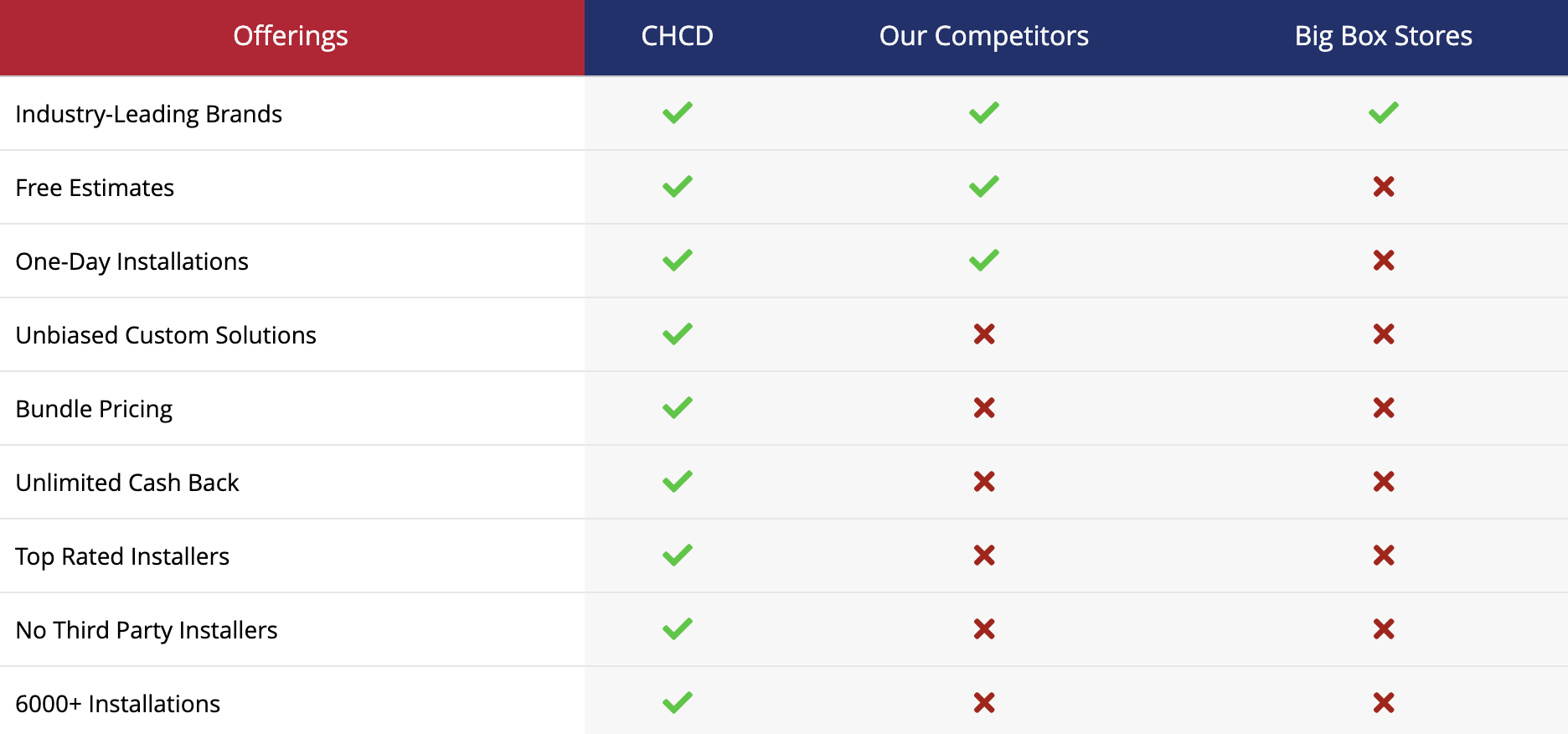Click Our Competitors checkmark for Free Estimates
The image size is (1568, 734).
(x=983, y=187)
